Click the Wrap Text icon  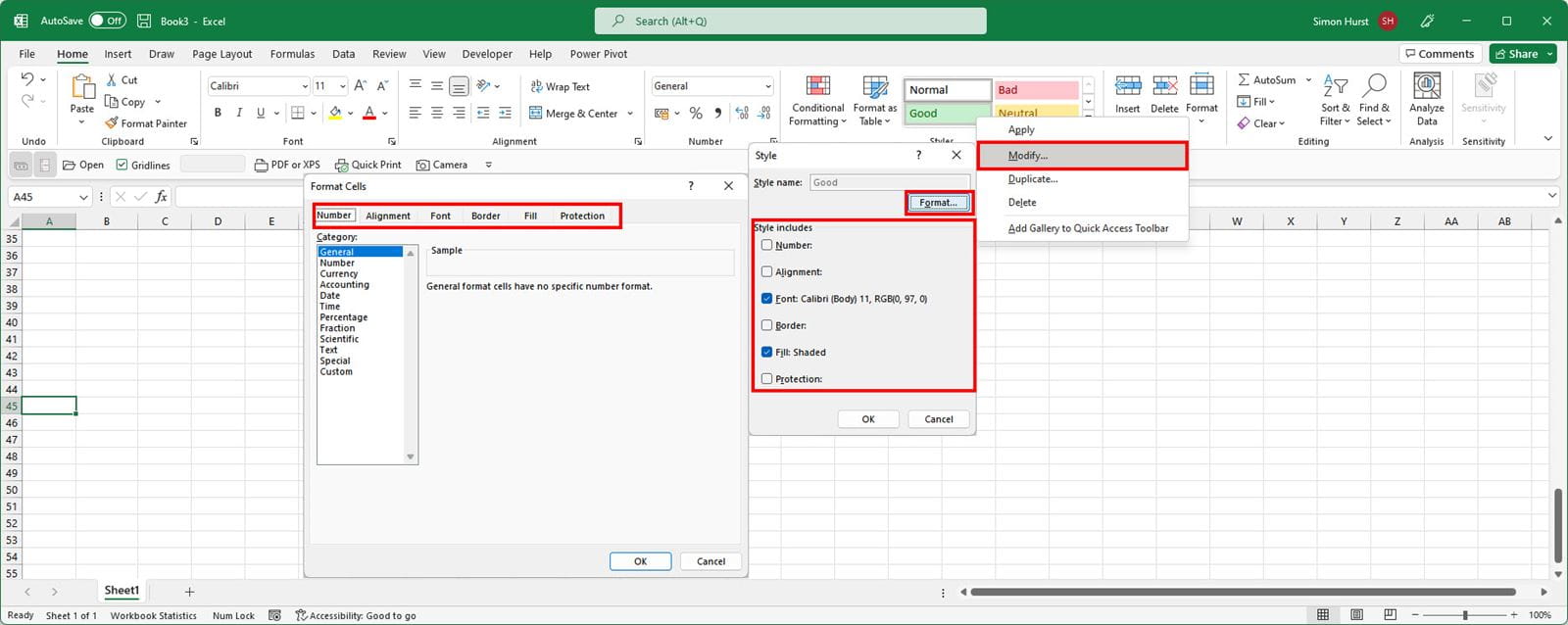pyautogui.click(x=536, y=86)
